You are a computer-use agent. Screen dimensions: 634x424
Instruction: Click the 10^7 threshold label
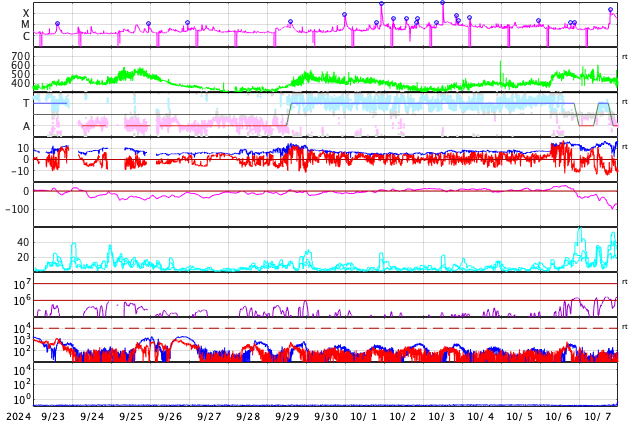pos(22,285)
